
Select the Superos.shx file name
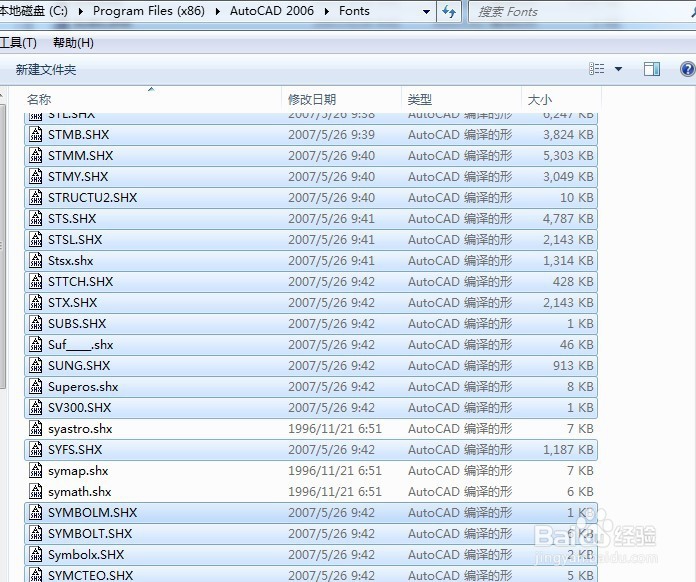click(x=83, y=387)
